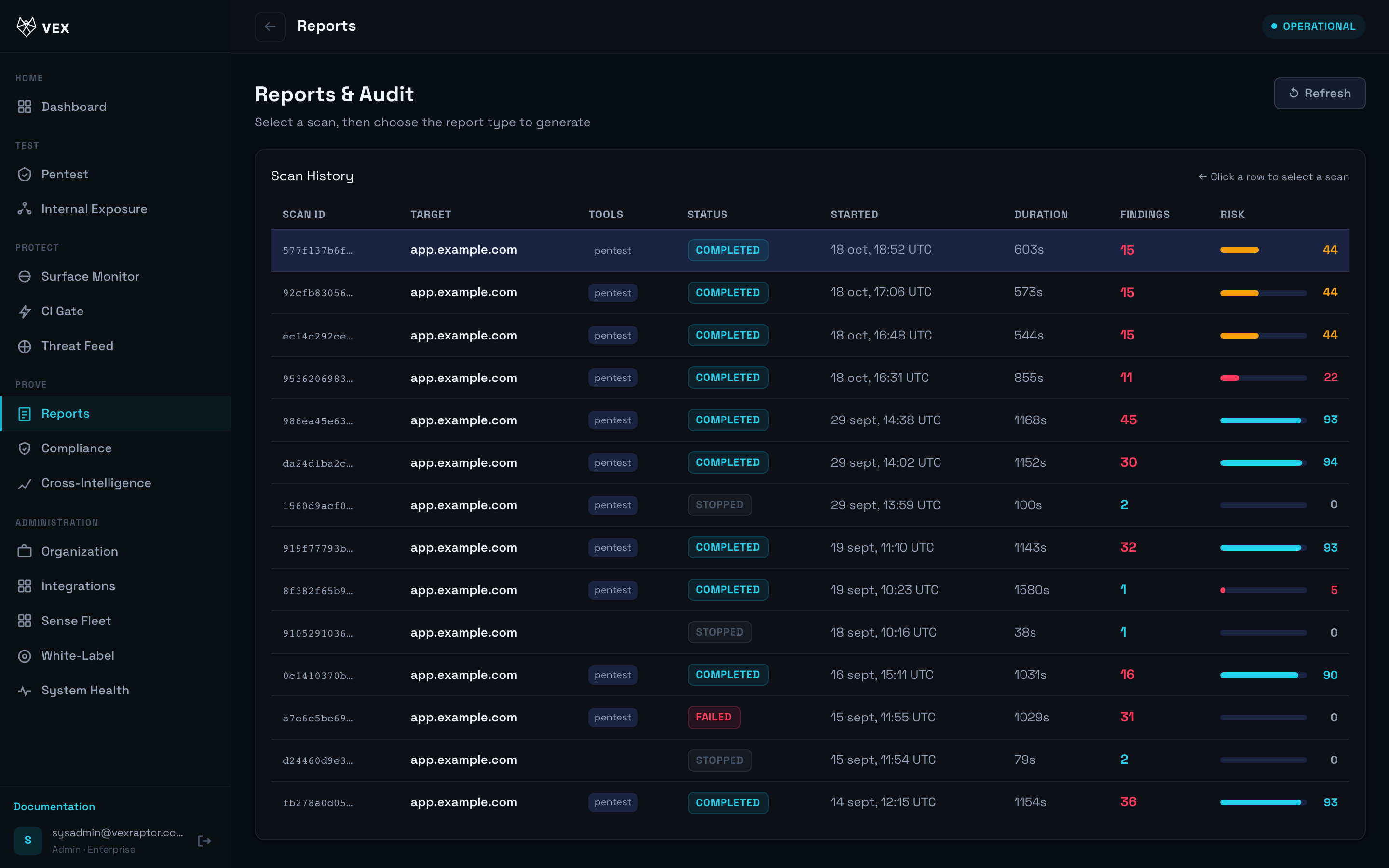1389x868 pixels.
Task: Go to Pentest section
Action: pos(115,175)
